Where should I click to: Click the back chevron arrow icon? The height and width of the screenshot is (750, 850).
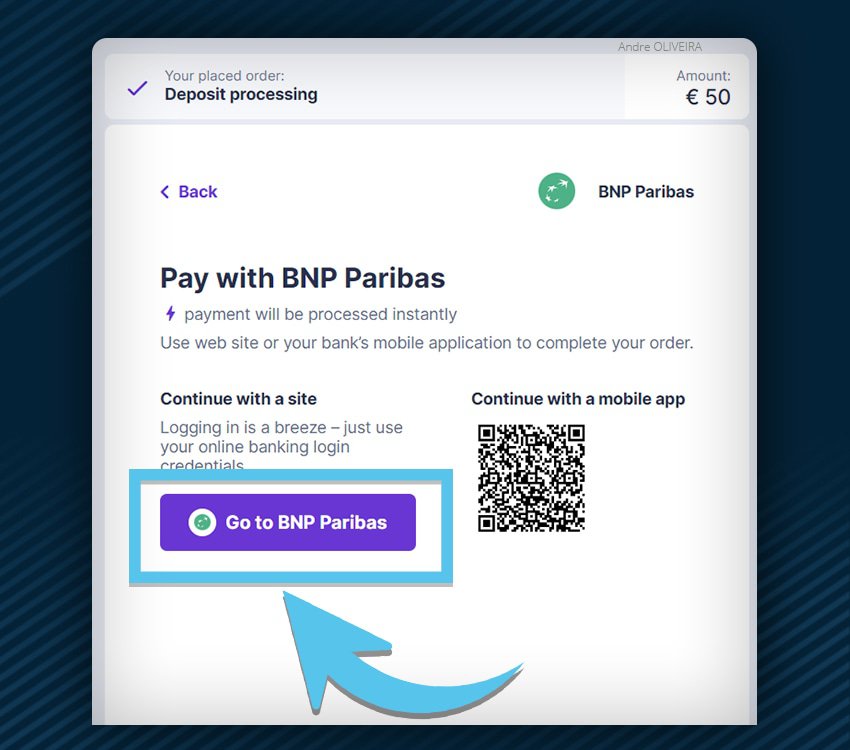(x=165, y=192)
